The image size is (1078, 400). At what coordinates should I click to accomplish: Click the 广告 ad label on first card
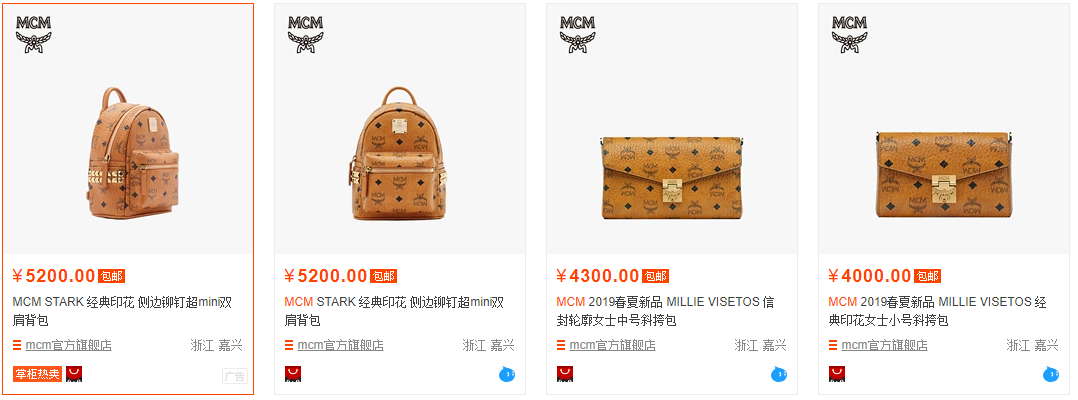(x=234, y=376)
